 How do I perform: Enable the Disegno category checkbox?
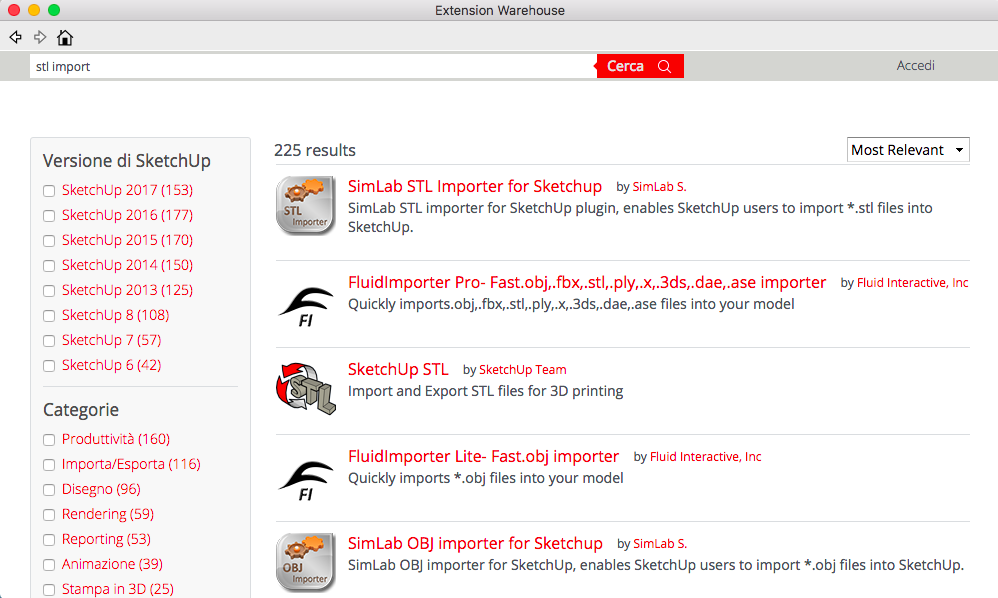(49, 490)
